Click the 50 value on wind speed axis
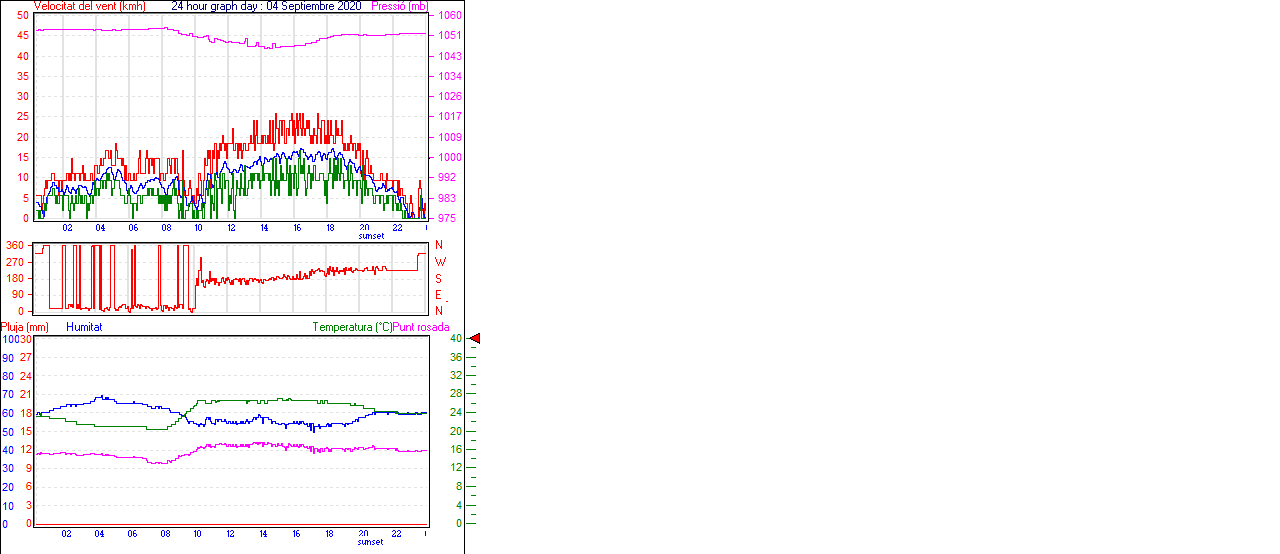1280x554 pixels. pyautogui.click(x=22, y=16)
